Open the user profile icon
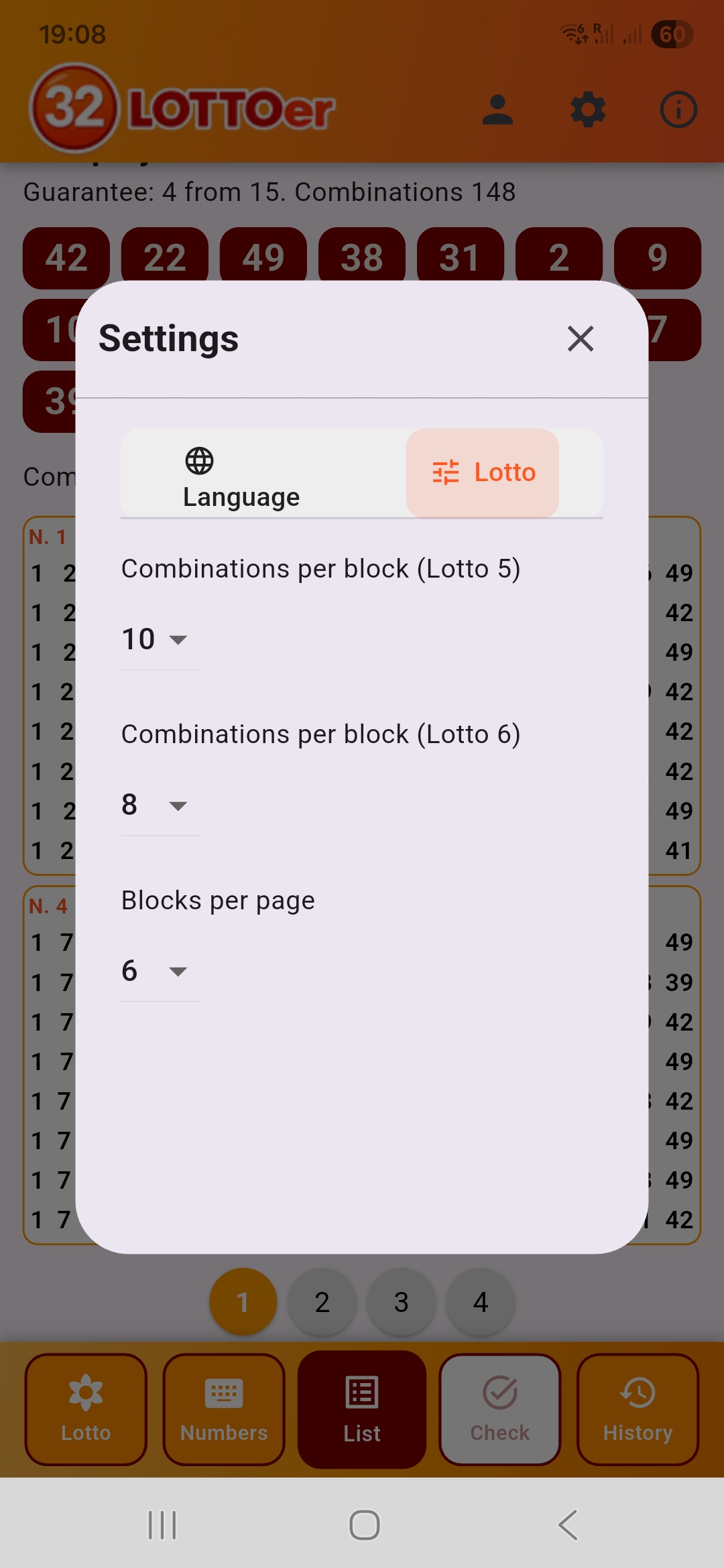Viewport: 724px width, 1568px height. 497,110
